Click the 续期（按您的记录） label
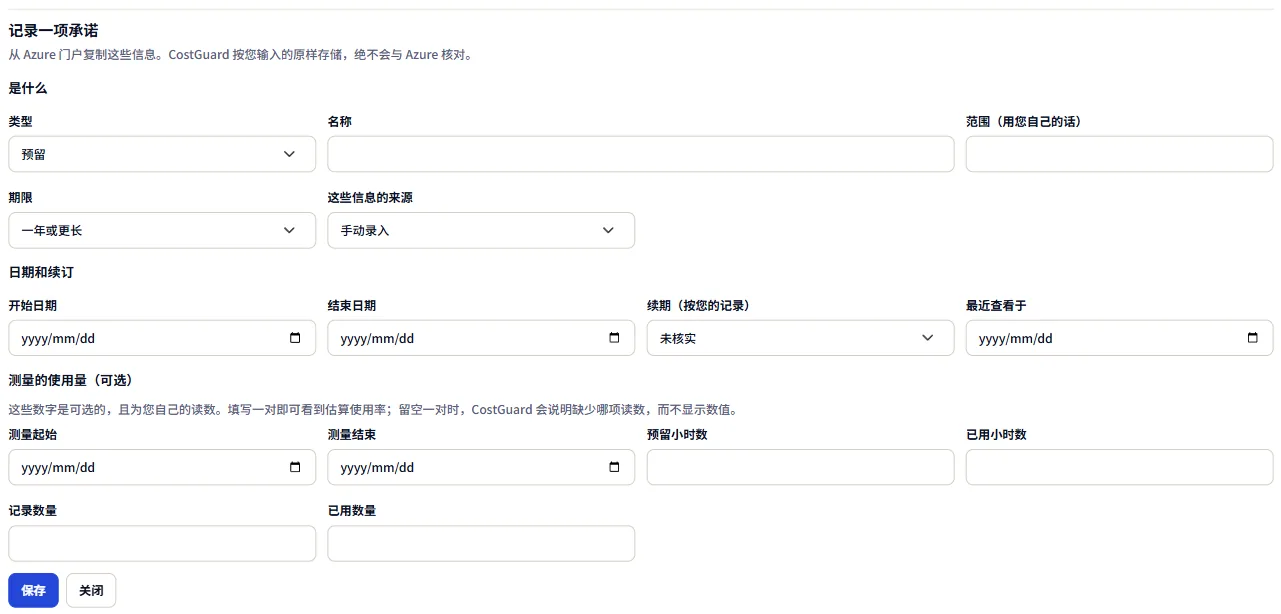The height and width of the screenshot is (614, 1281). [x=699, y=305]
